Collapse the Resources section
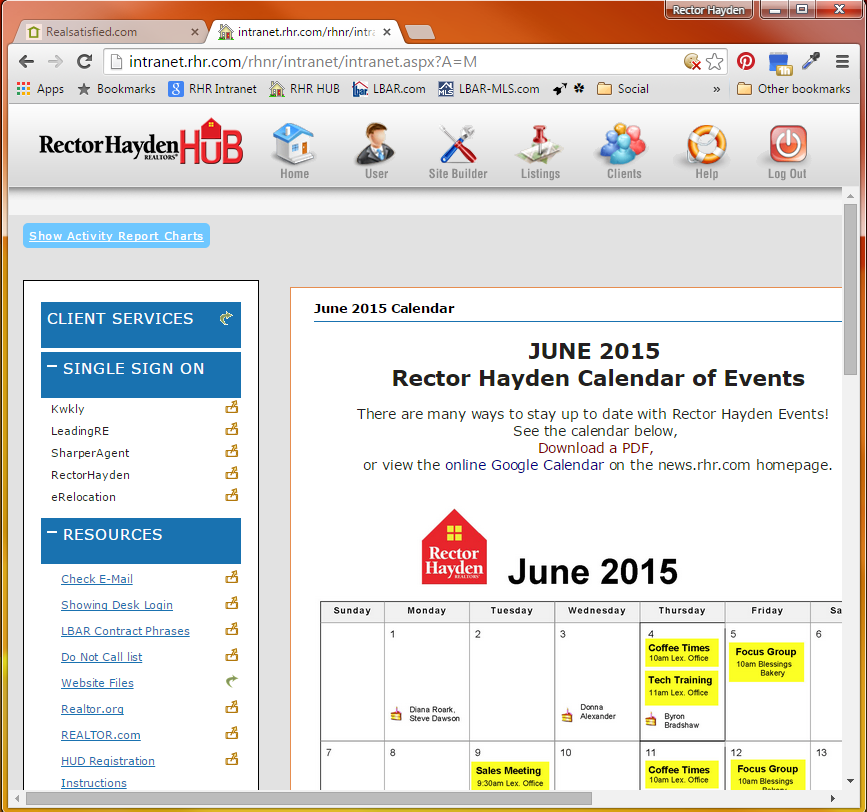 52,532
